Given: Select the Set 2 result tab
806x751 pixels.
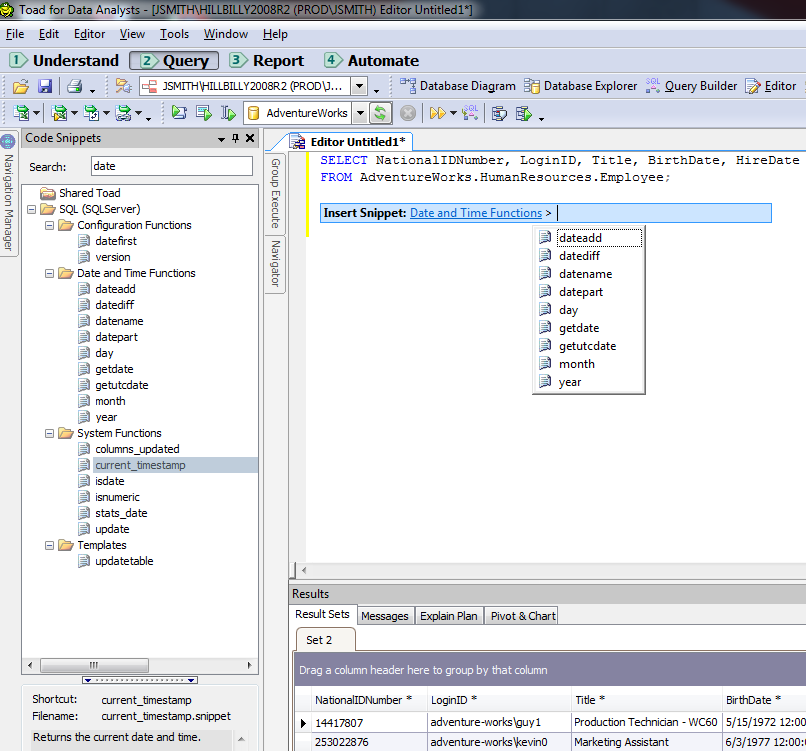Looking at the screenshot, I should 324,640.
